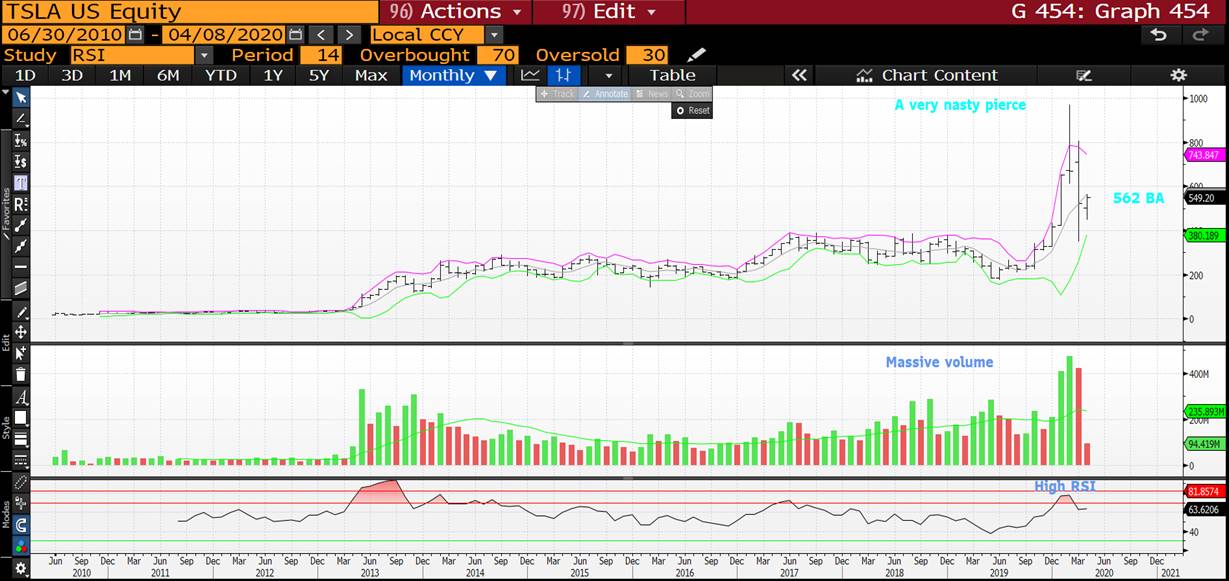This screenshot has width=1229, height=581.
Task: Edit the end date 04/08/2020 field
Action: [226, 34]
